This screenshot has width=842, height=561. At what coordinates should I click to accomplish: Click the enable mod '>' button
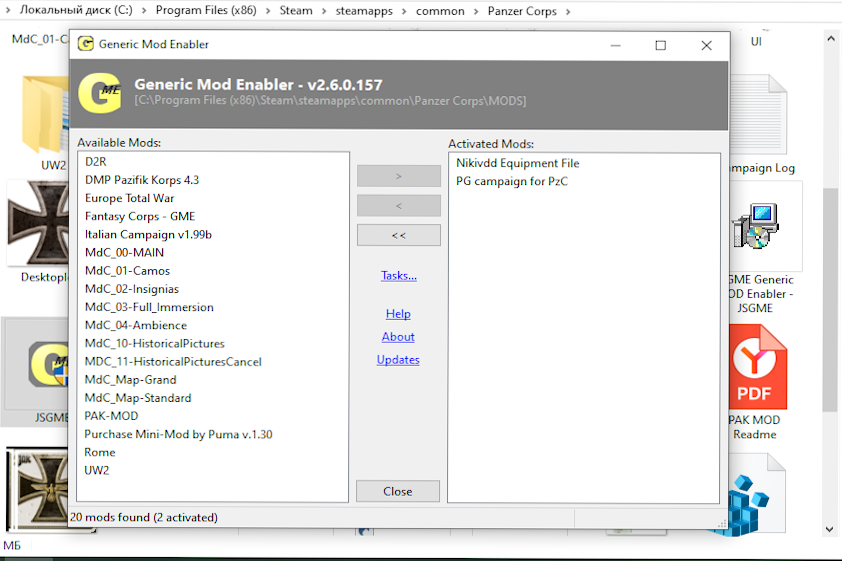click(x=398, y=176)
